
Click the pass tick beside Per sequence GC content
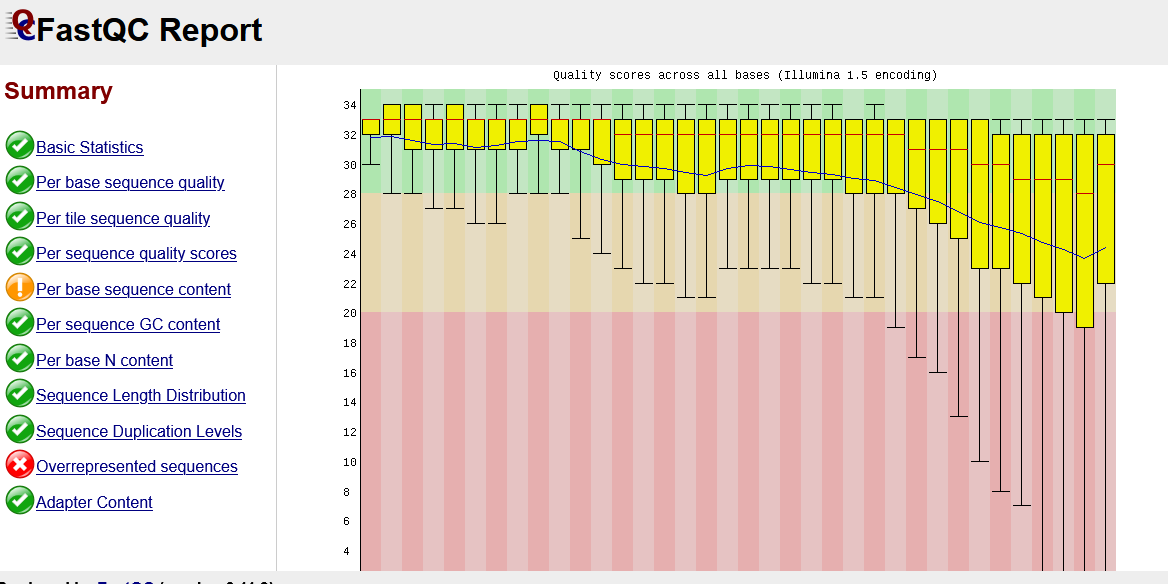pos(19,322)
